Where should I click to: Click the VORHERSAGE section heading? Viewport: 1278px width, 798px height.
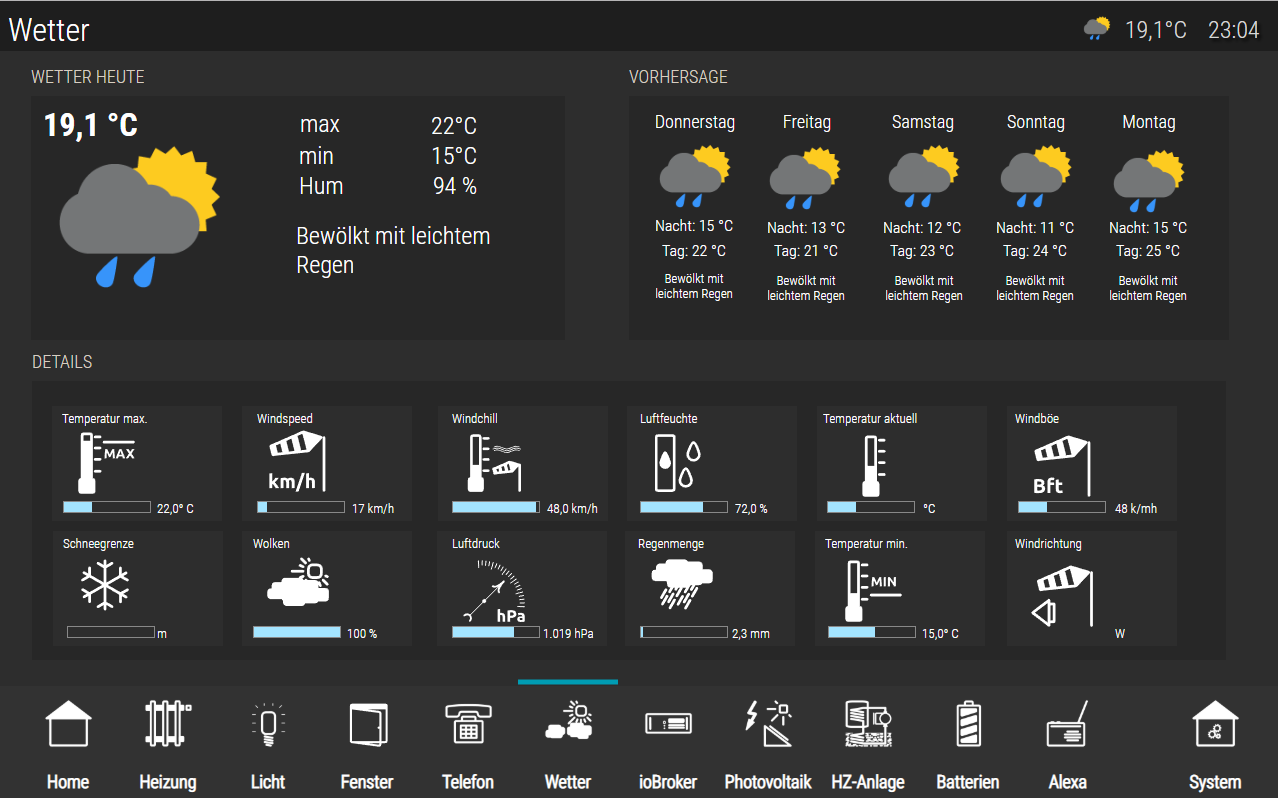pos(678,77)
